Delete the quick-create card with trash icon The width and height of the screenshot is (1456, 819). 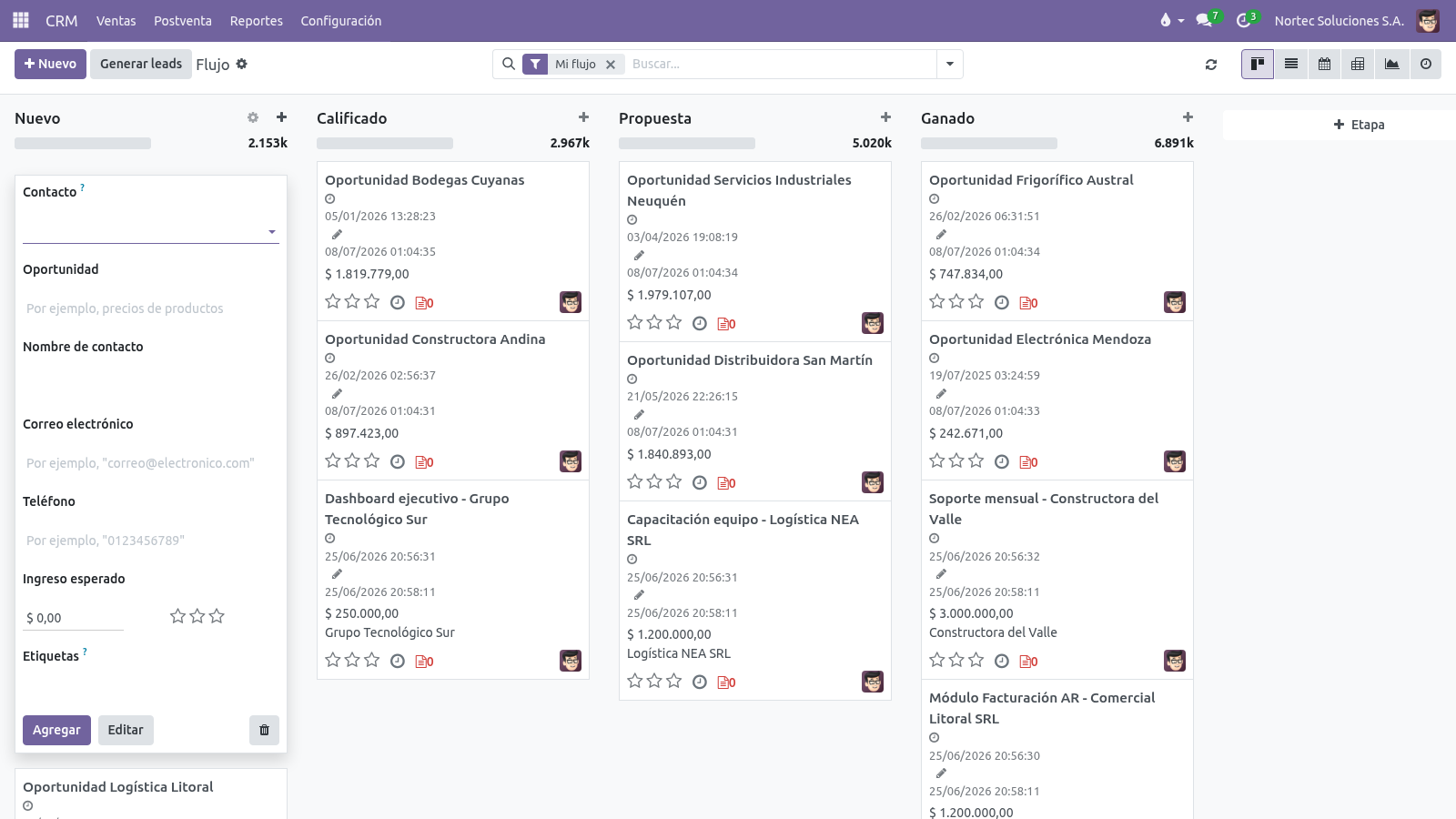click(264, 730)
